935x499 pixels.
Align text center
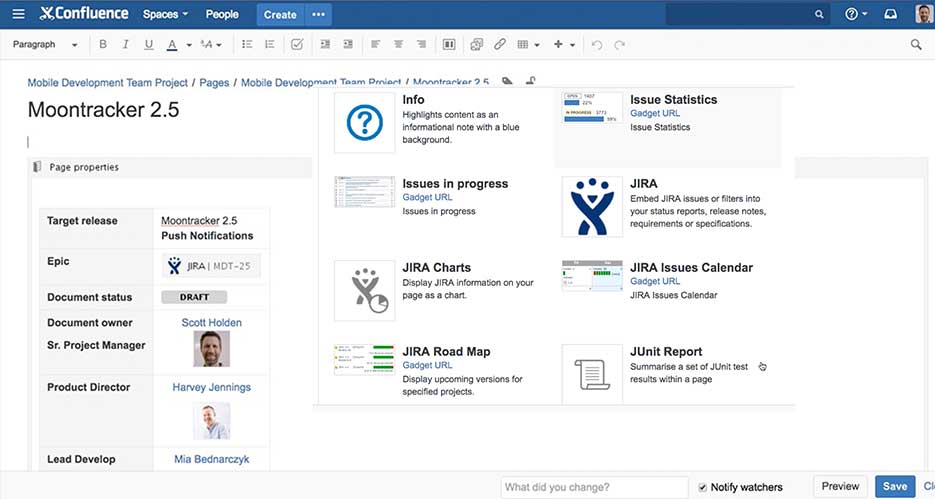398,44
